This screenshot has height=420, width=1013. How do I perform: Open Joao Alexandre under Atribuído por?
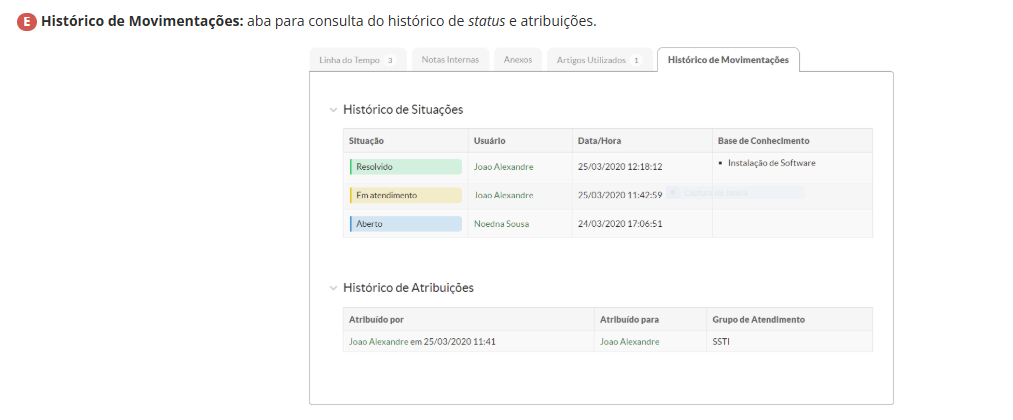(378, 342)
